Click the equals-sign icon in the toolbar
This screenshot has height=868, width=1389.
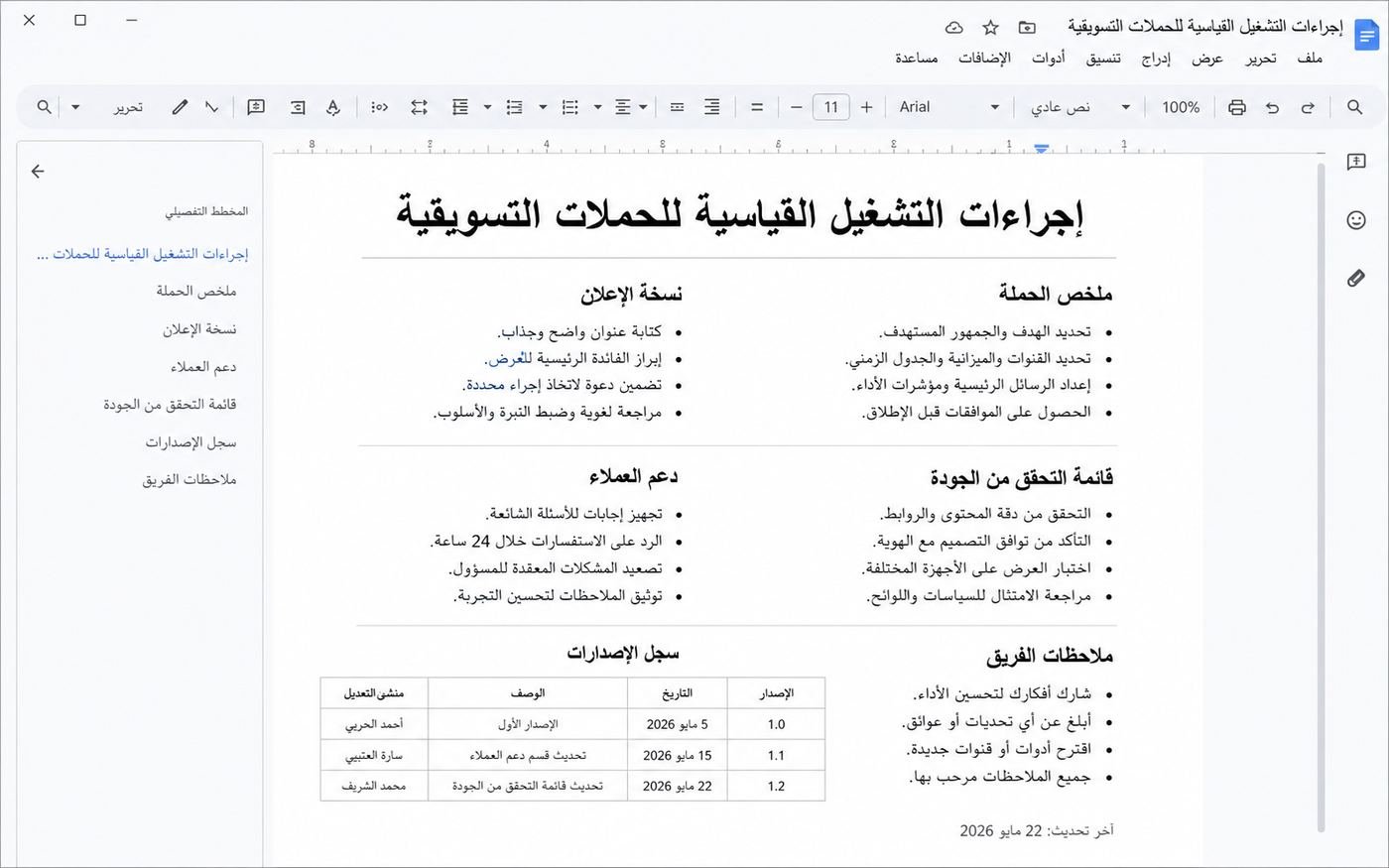click(757, 107)
